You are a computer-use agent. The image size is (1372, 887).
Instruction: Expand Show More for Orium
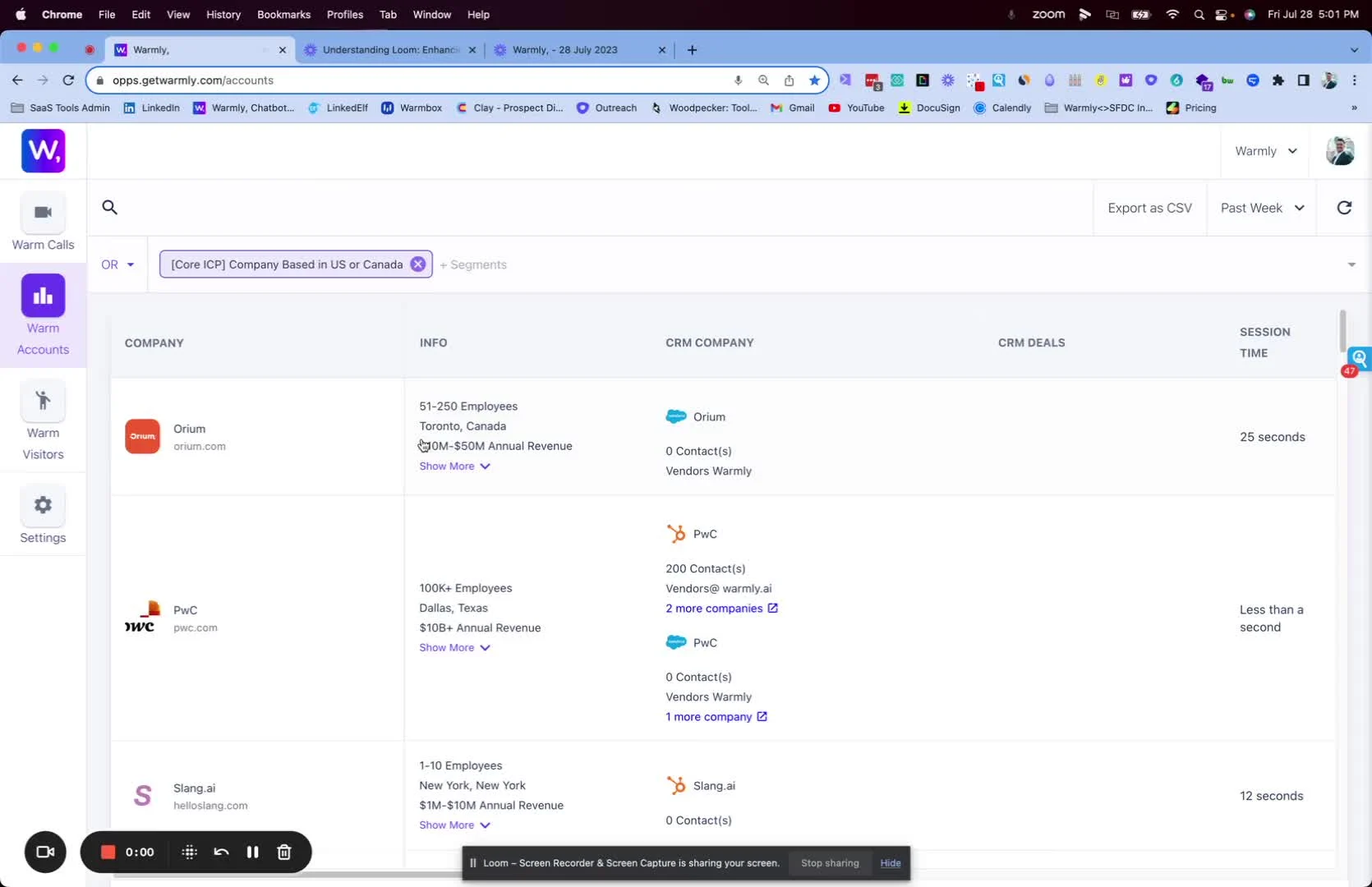coord(454,466)
